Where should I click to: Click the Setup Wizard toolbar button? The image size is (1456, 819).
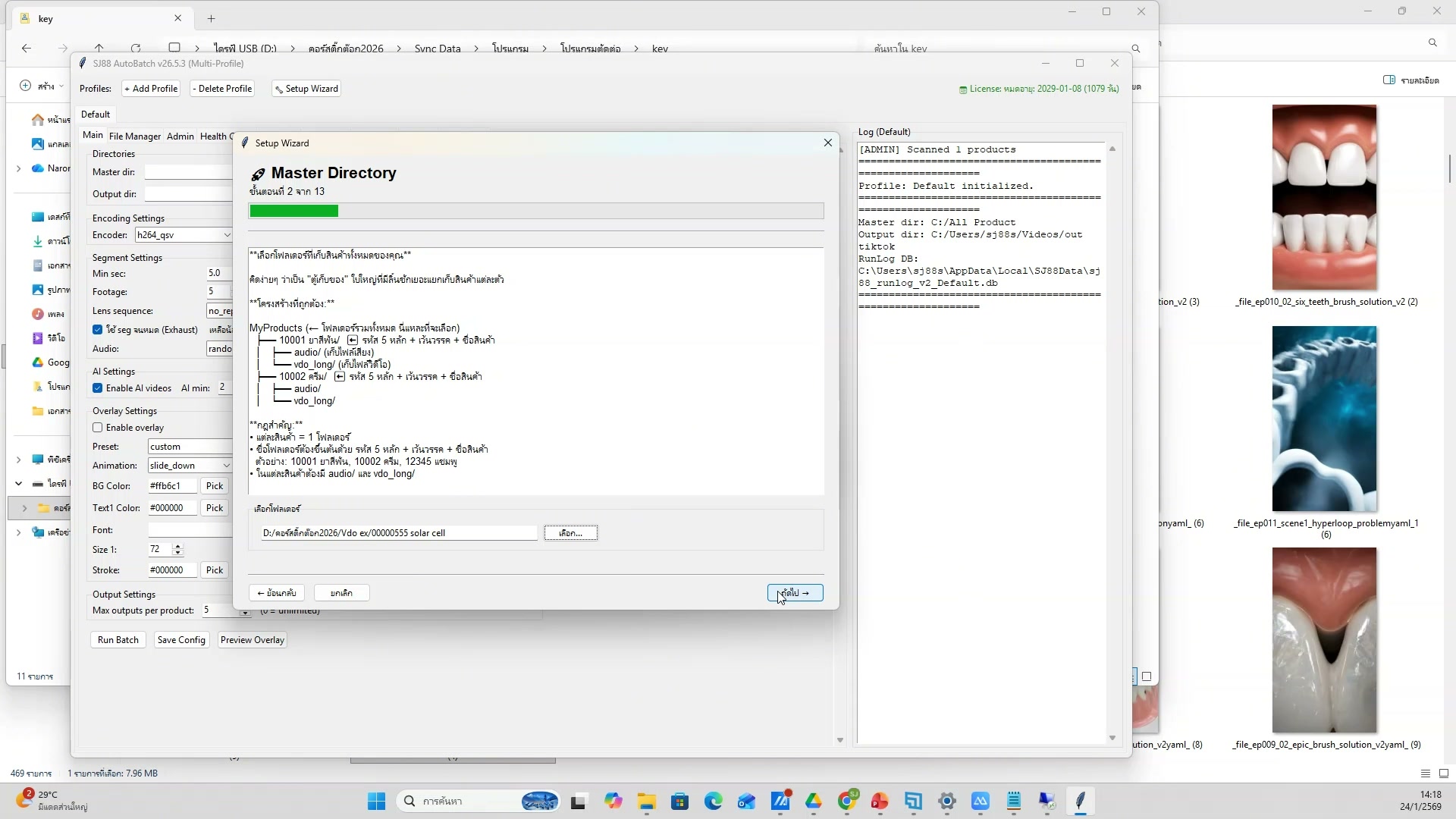tap(306, 89)
